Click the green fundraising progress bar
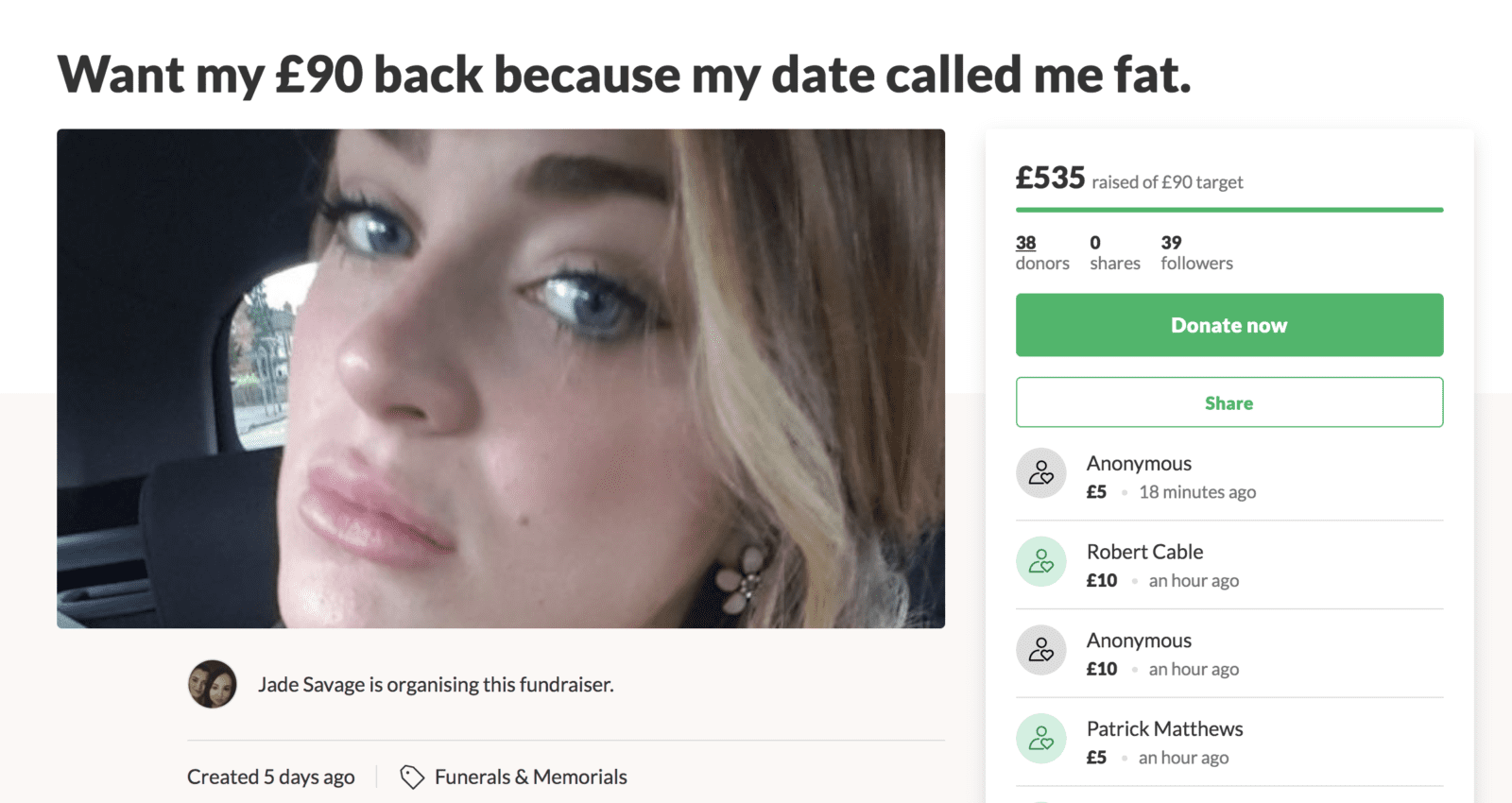Viewport: 1512px width, 803px height. click(1228, 209)
